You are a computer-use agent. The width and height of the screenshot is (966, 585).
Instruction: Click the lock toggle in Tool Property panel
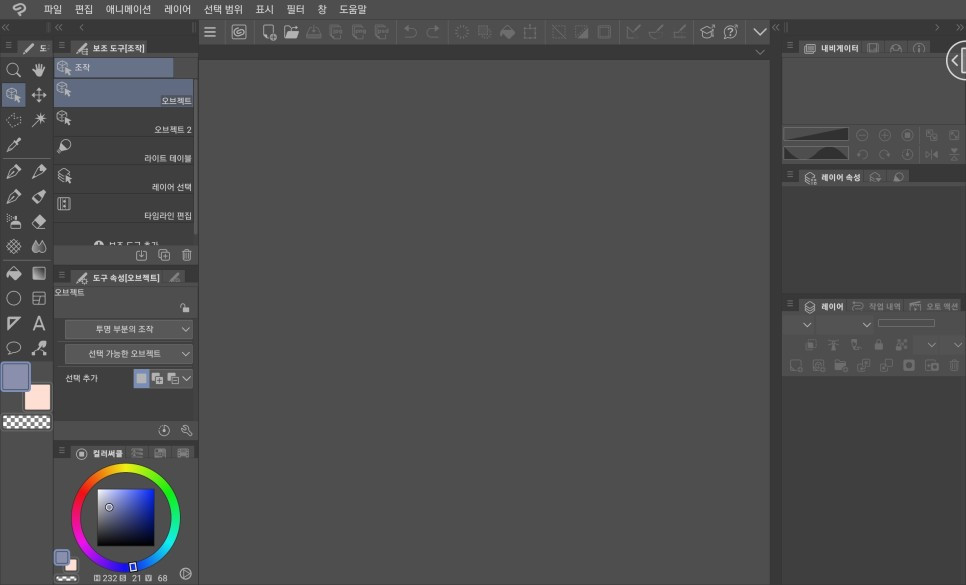pos(186,305)
